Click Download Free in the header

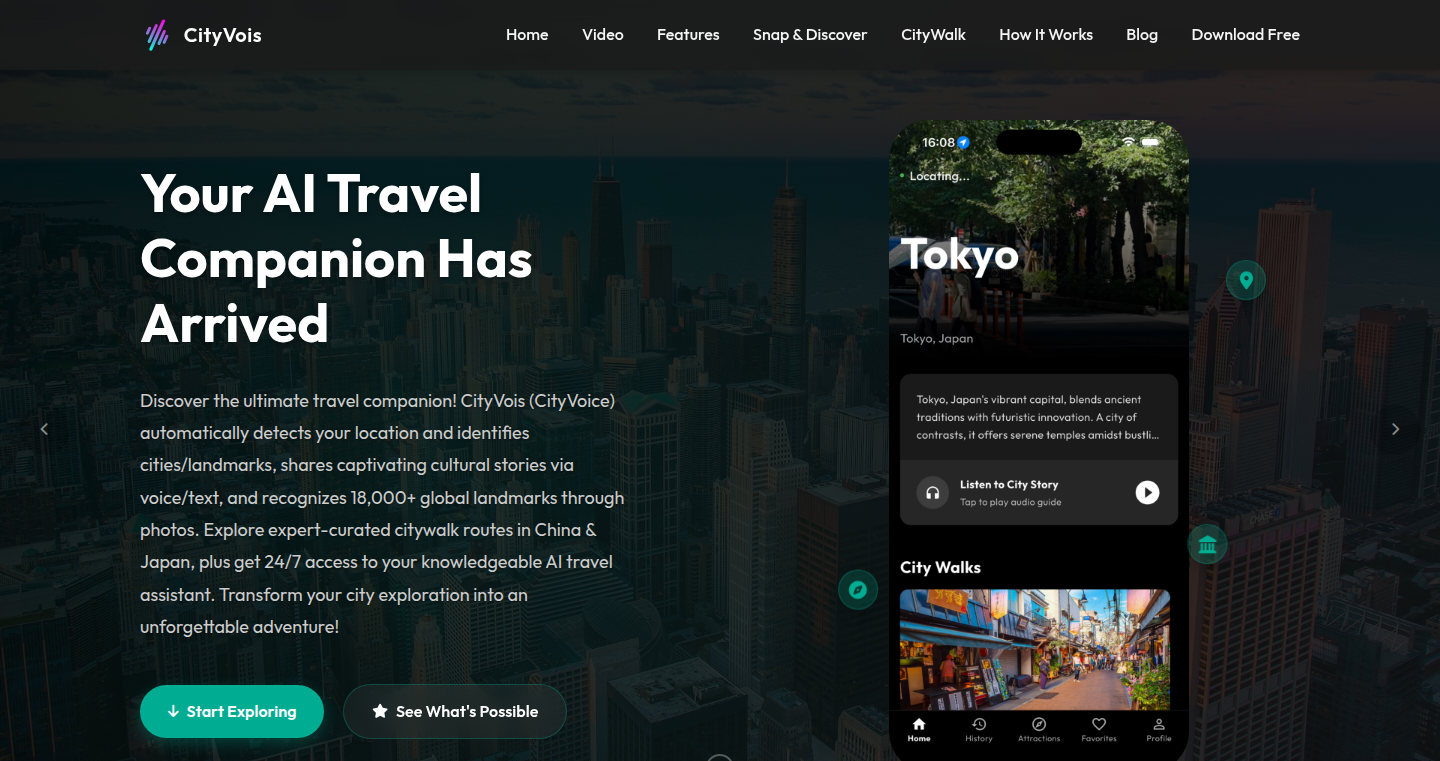coord(1246,35)
